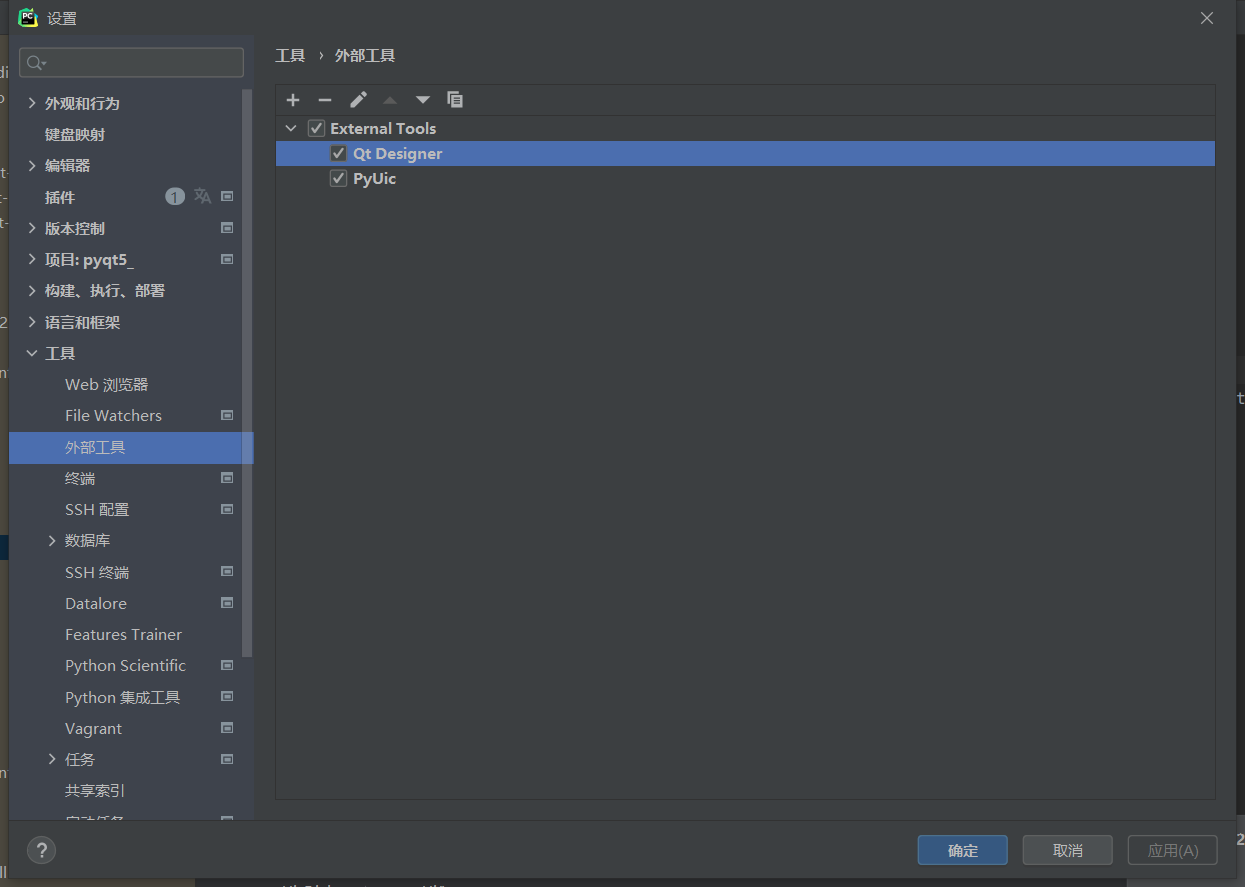This screenshot has height=887, width=1245.
Task: Click the Edit pencil icon
Action: (x=358, y=100)
